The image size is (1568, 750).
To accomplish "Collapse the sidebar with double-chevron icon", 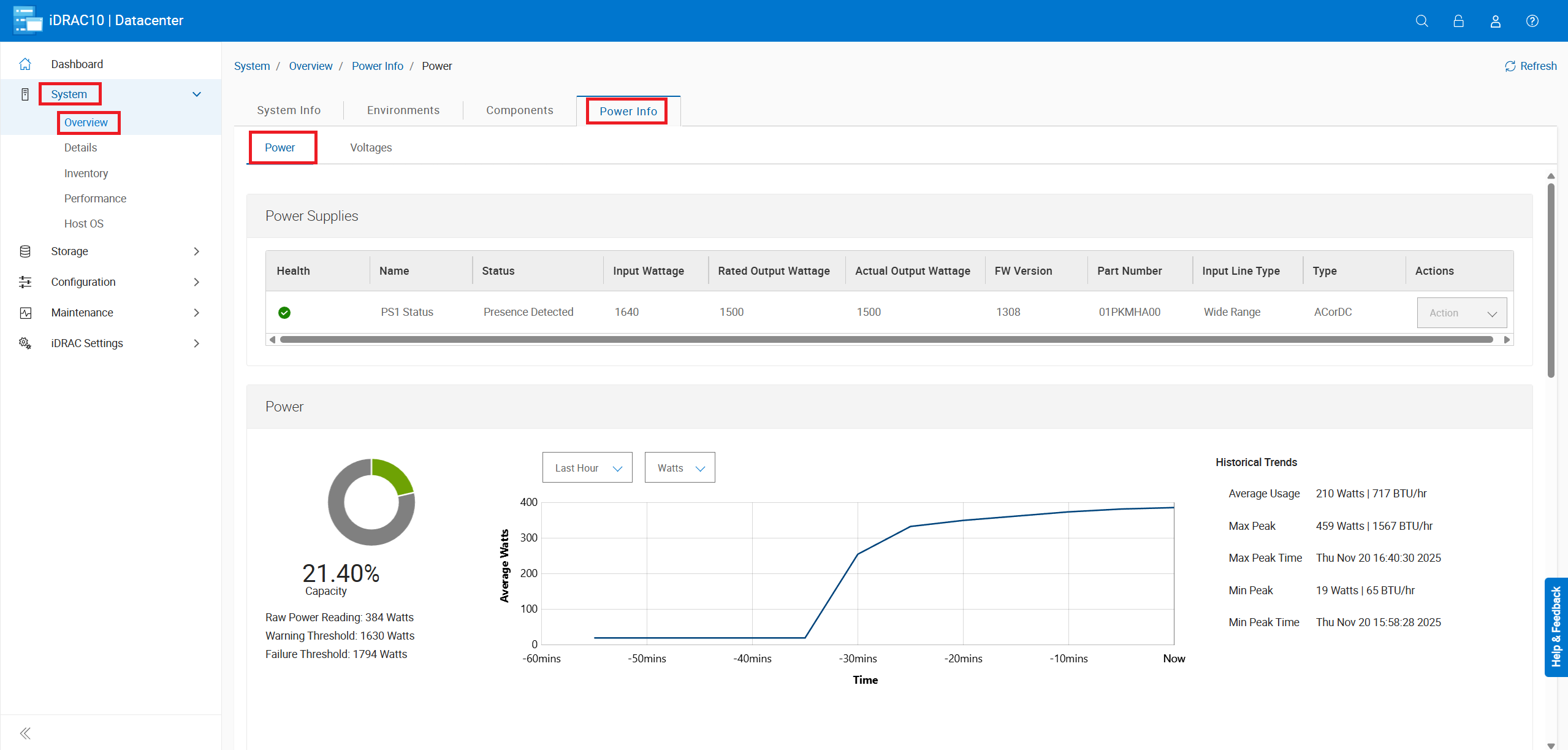I will point(25,733).
